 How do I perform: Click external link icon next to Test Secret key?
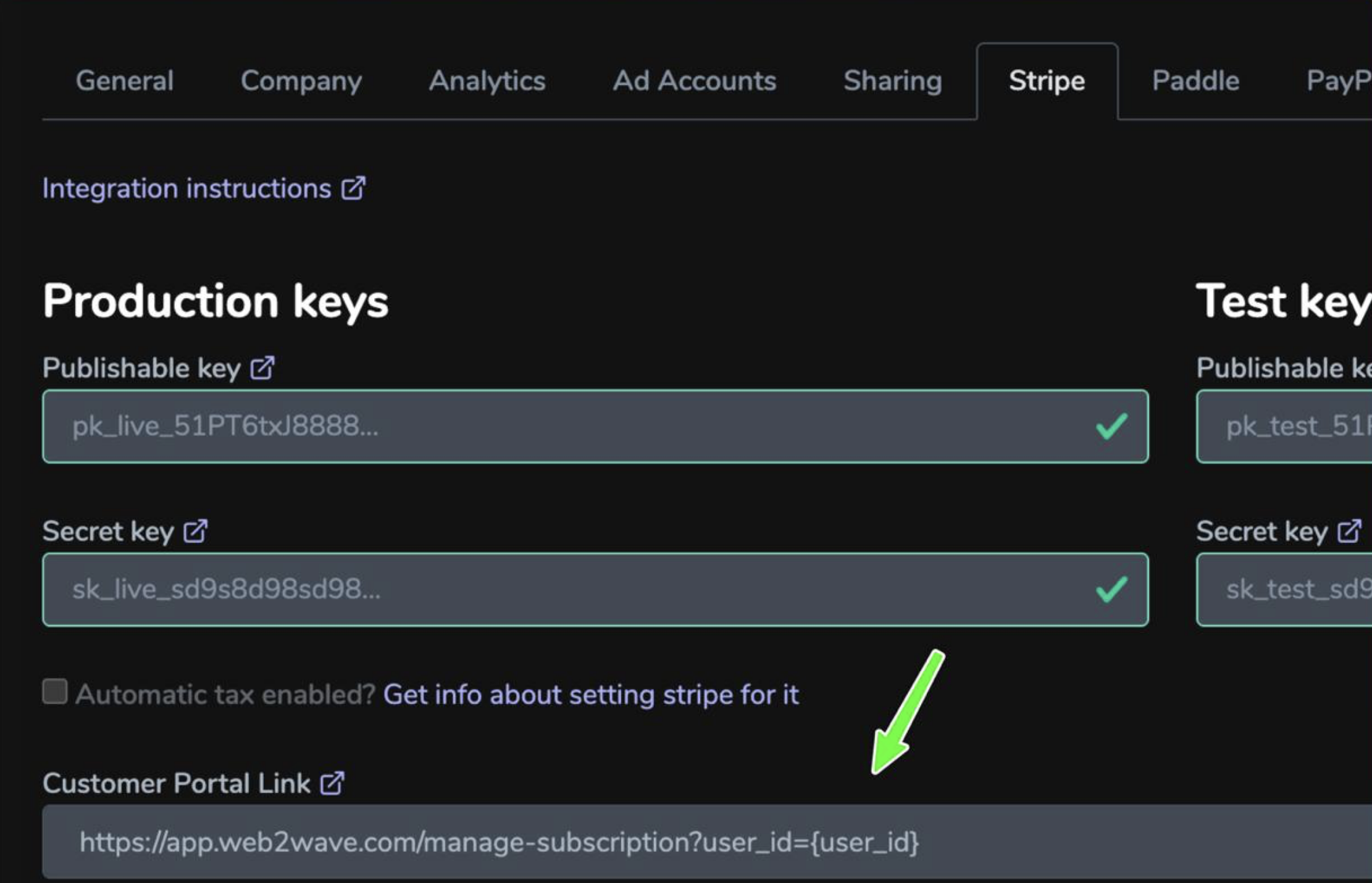click(x=1349, y=531)
